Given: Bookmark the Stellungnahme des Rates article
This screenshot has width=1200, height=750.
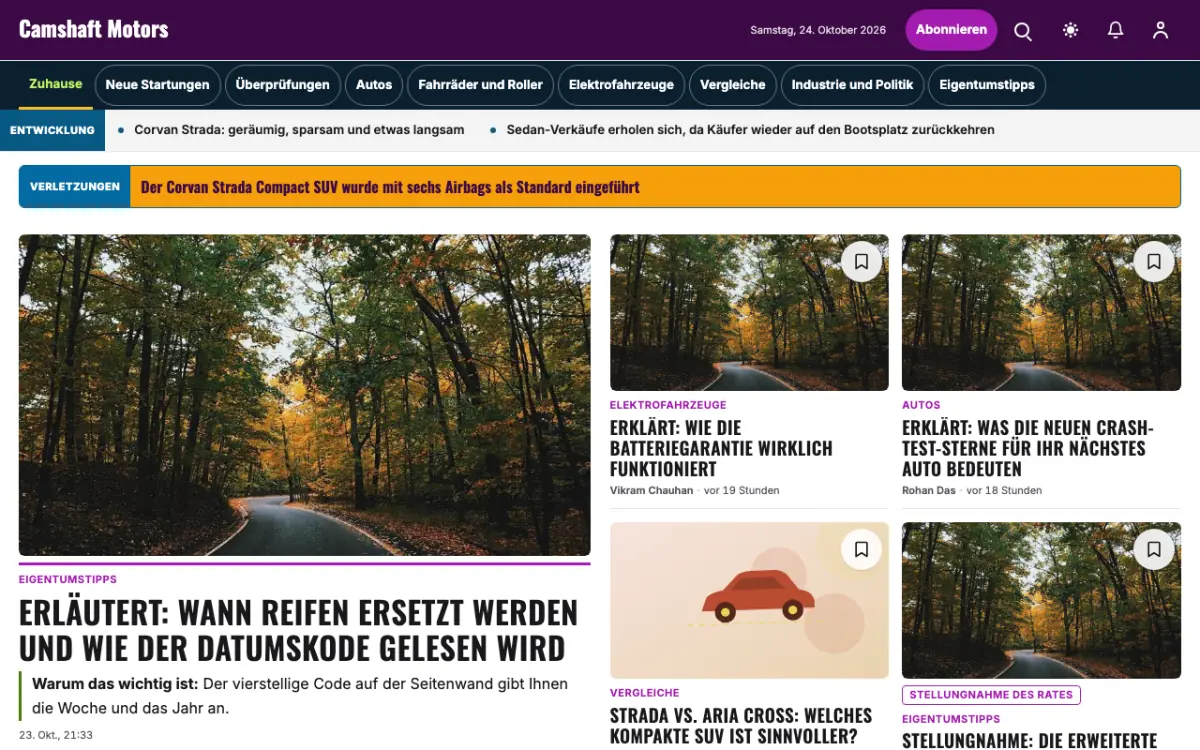Looking at the screenshot, I should (1153, 549).
